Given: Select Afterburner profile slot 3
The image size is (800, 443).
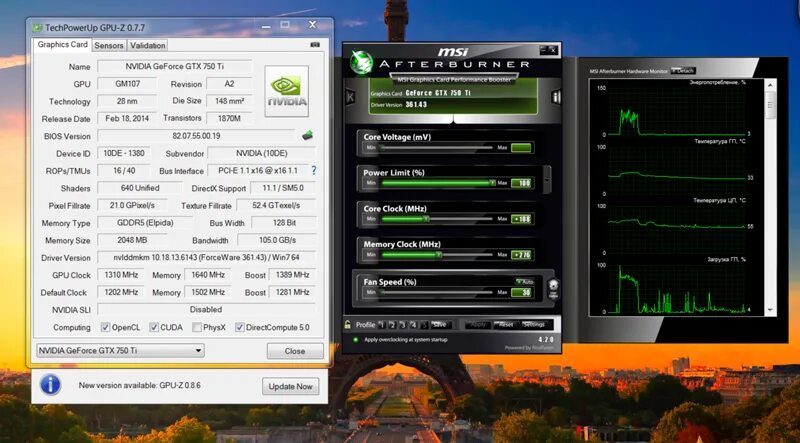Looking at the screenshot, I should pos(403,325).
